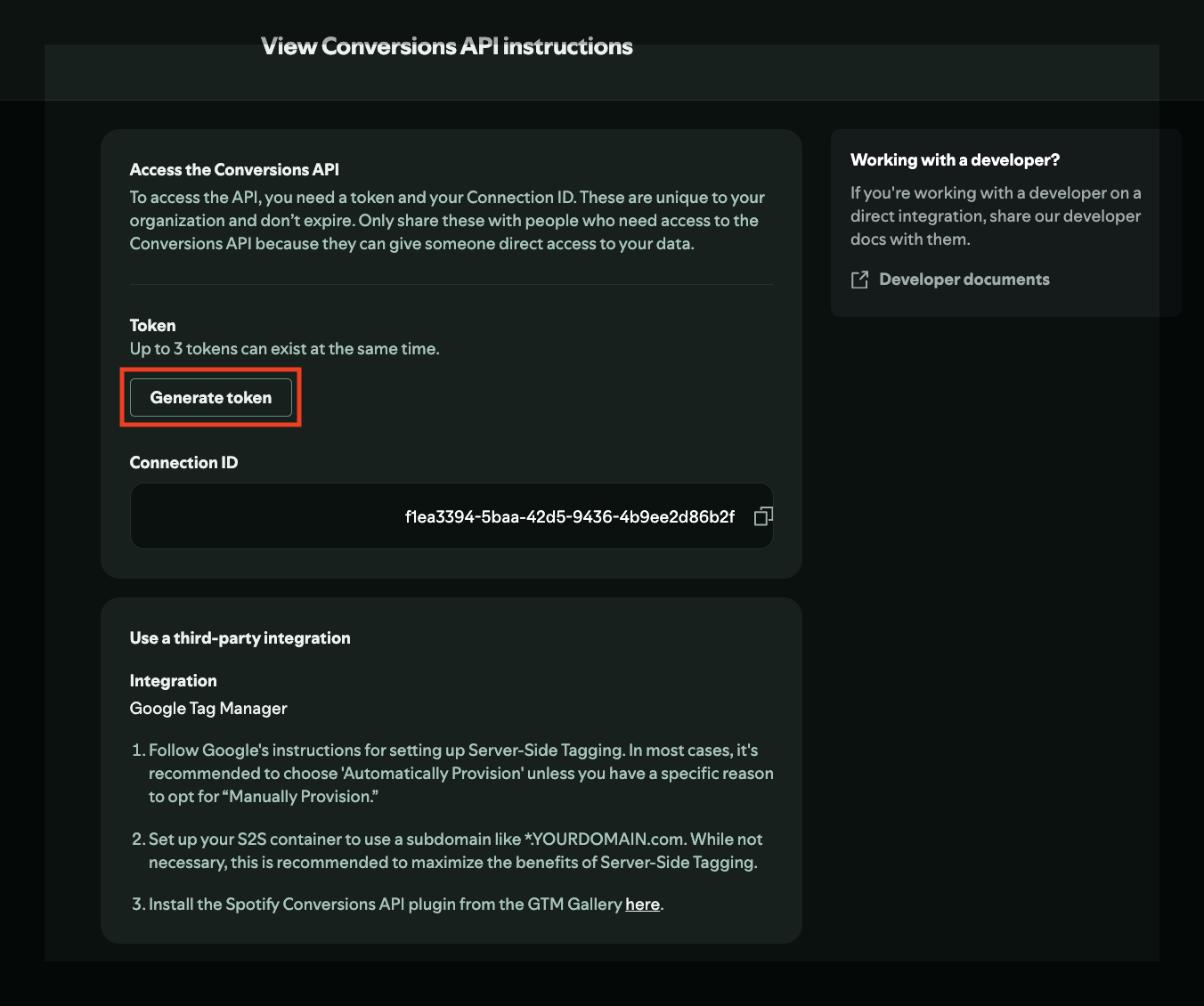Click step 2 about the S2S container subdomain
Screen dimensions: 1204x1006
[x=454, y=851]
